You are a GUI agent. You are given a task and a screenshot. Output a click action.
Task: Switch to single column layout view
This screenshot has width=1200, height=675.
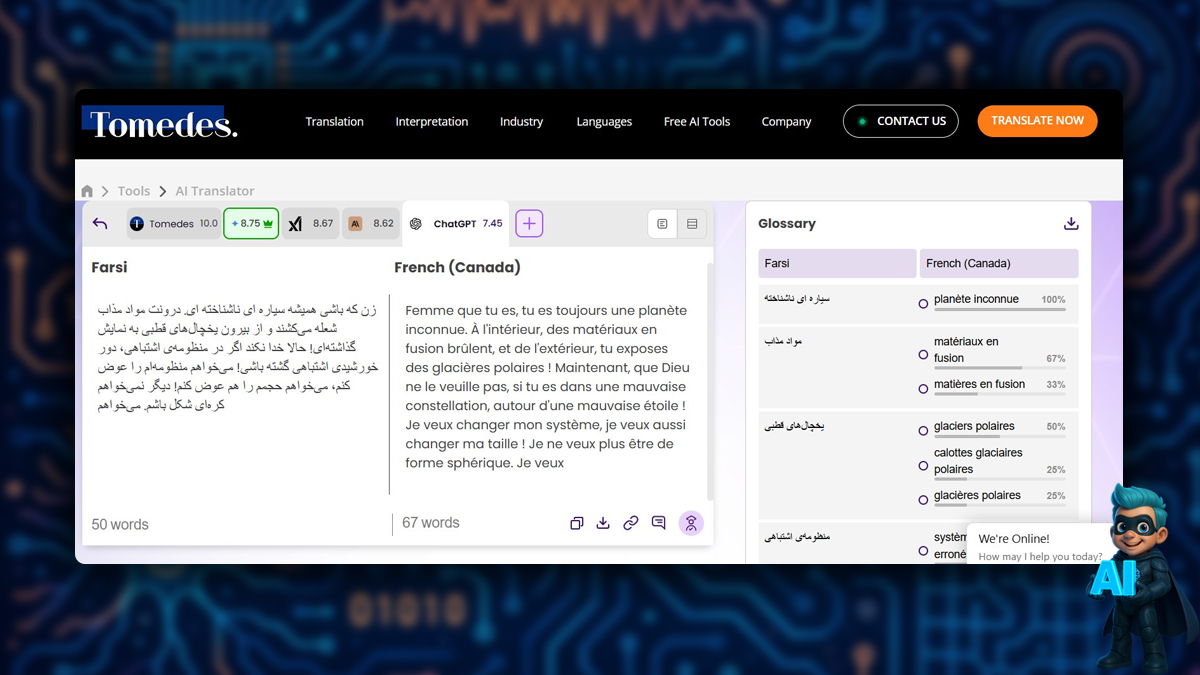pos(662,224)
